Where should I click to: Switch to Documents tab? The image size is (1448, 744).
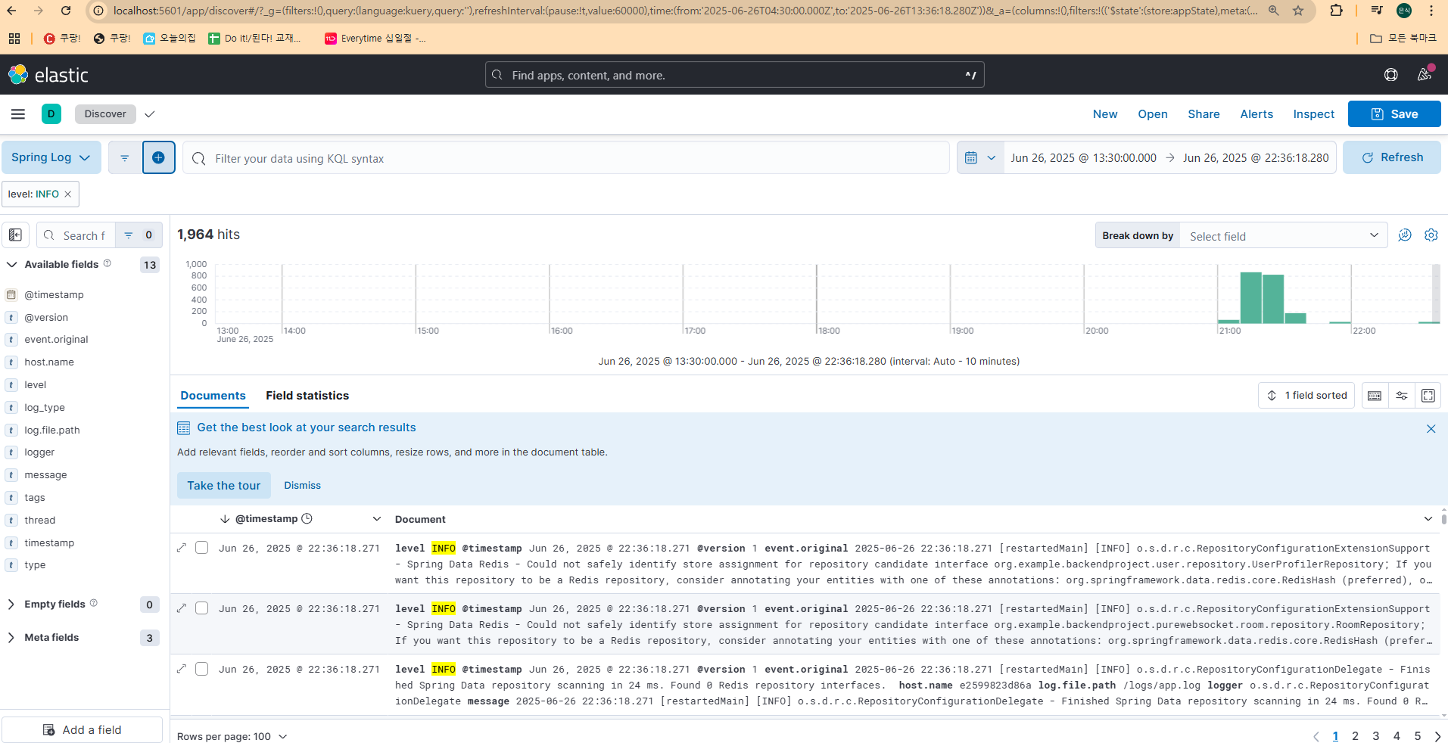pos(213,396)
